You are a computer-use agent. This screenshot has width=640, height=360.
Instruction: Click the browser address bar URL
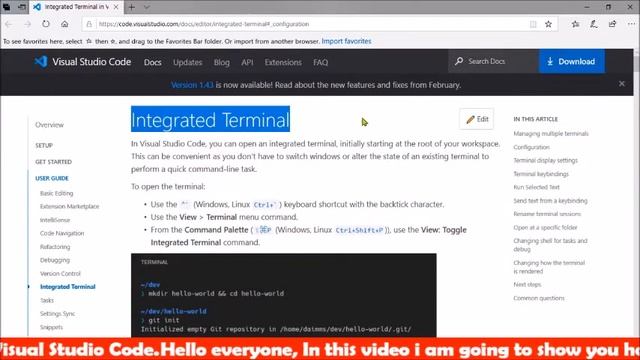coord(203,24)
